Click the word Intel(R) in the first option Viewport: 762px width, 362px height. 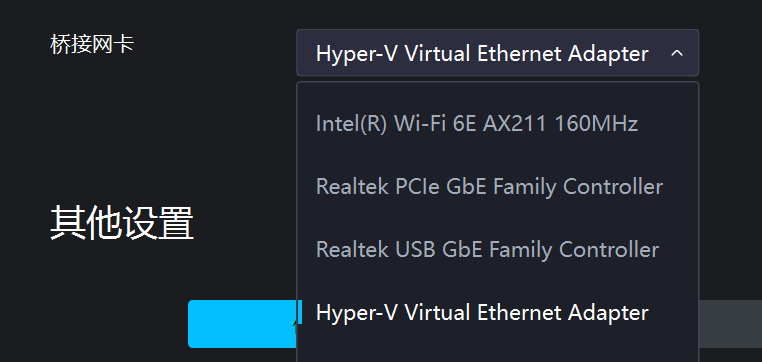click(x=351, y=123)
